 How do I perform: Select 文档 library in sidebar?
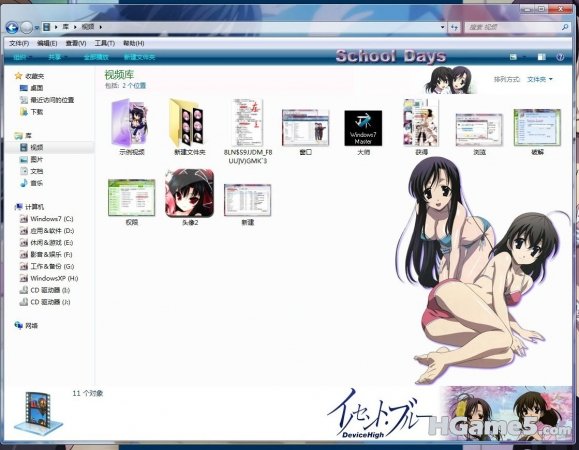[x=32, y=171]
